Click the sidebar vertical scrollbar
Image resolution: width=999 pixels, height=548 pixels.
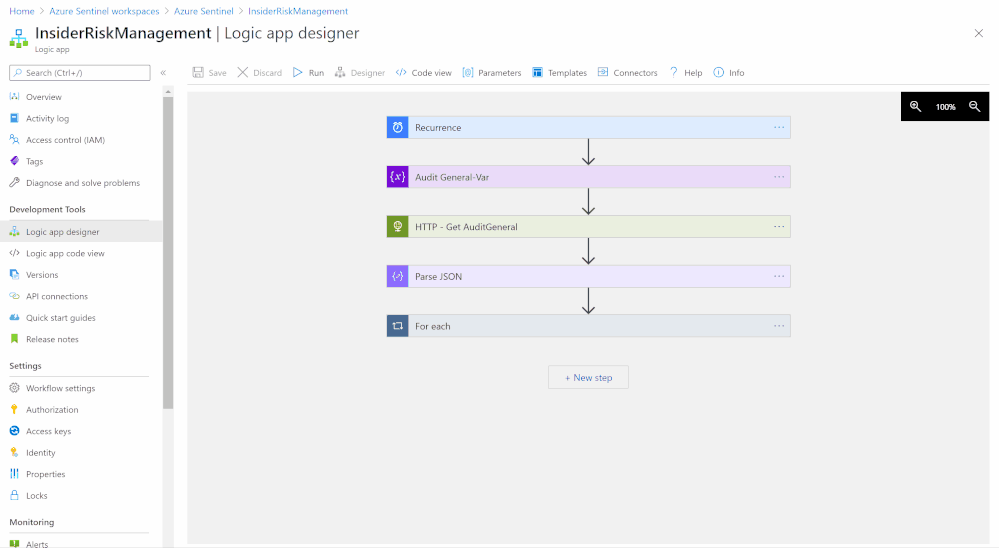tap(168, 252)
